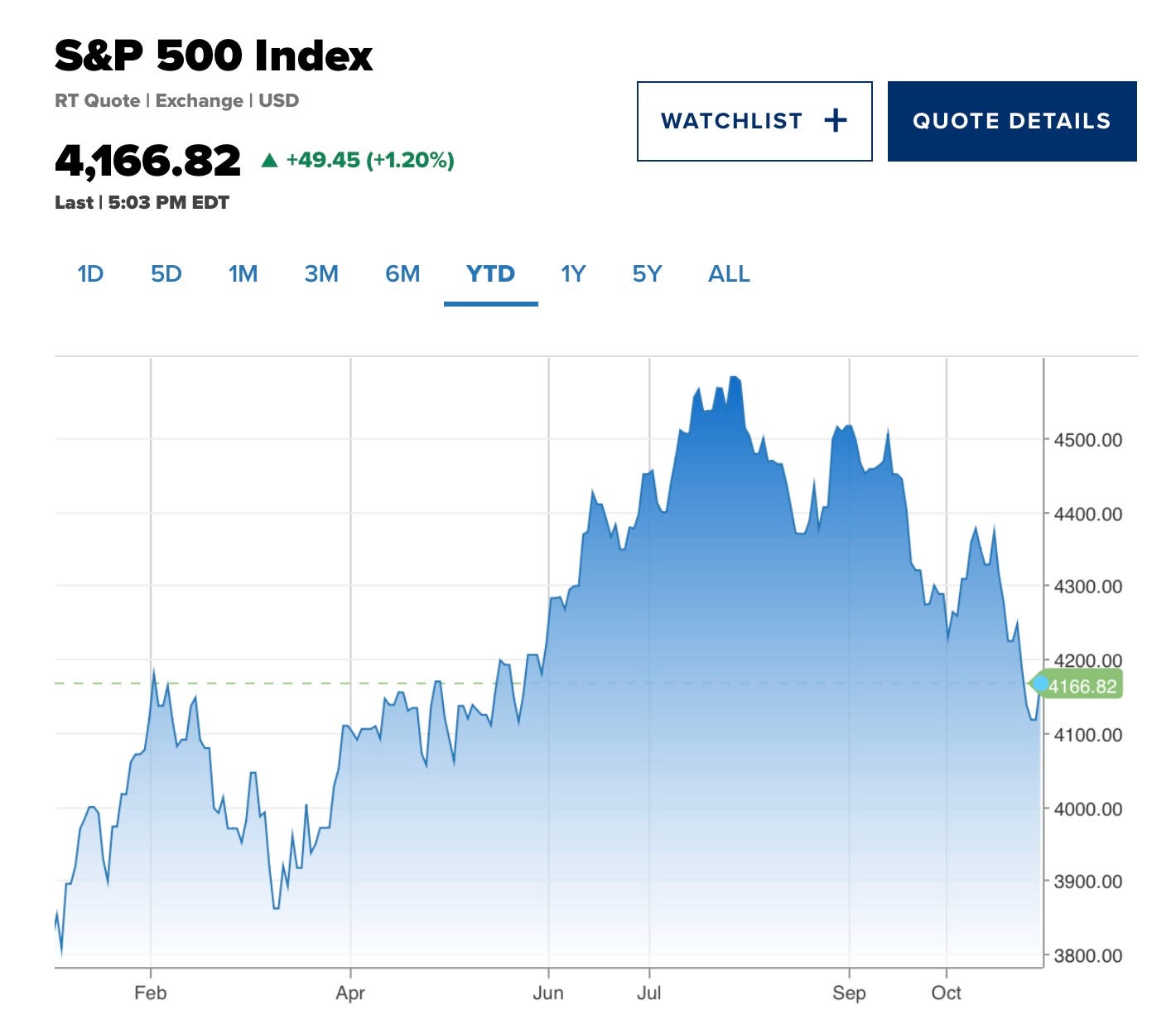Click the plus icon on Watchlist
The image size is (1176, 1034).
coord(836,121)
